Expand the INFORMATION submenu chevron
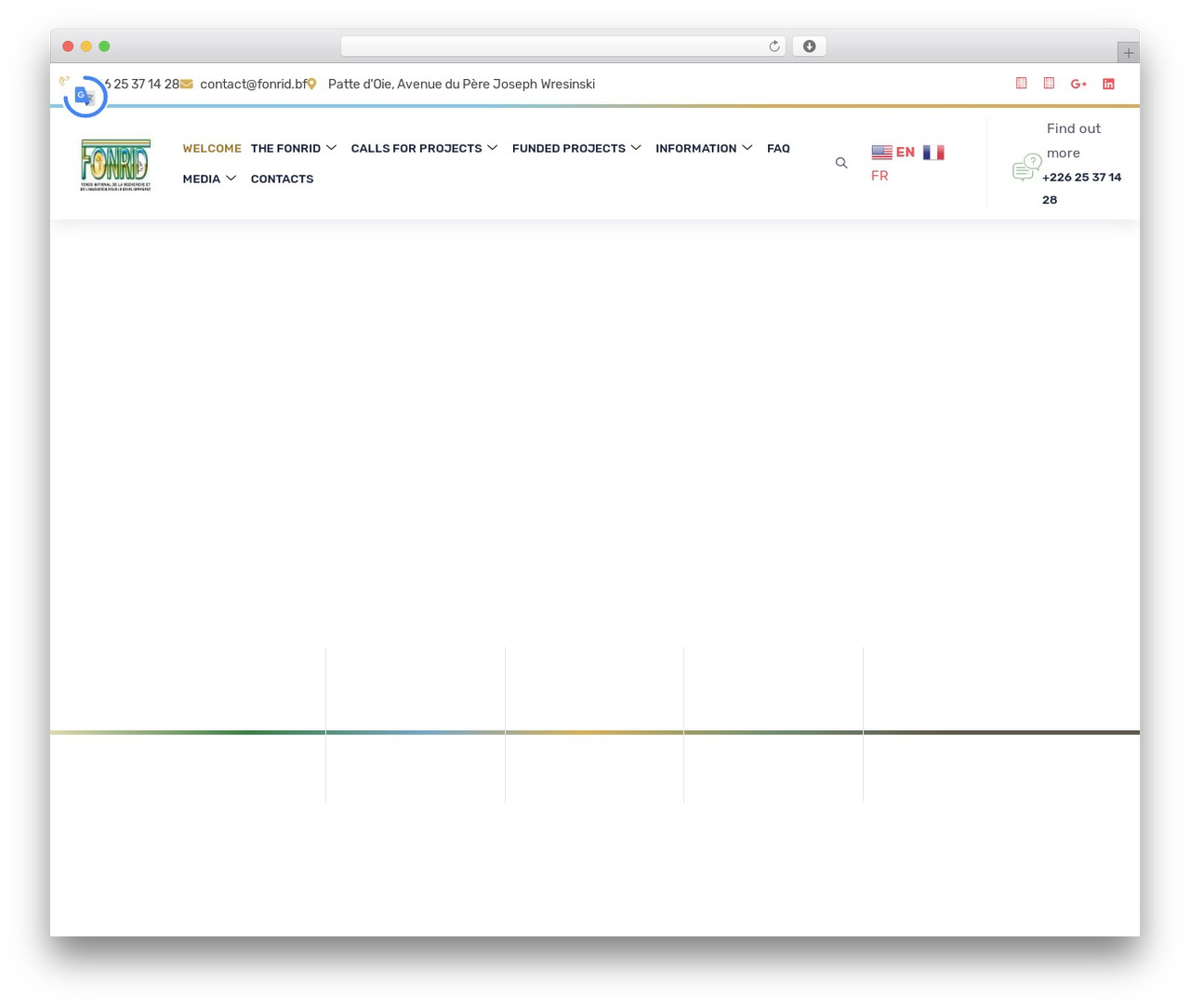Image resolution: width=1190 pixels, height=1008 pixels. click(x=747, y=148)
